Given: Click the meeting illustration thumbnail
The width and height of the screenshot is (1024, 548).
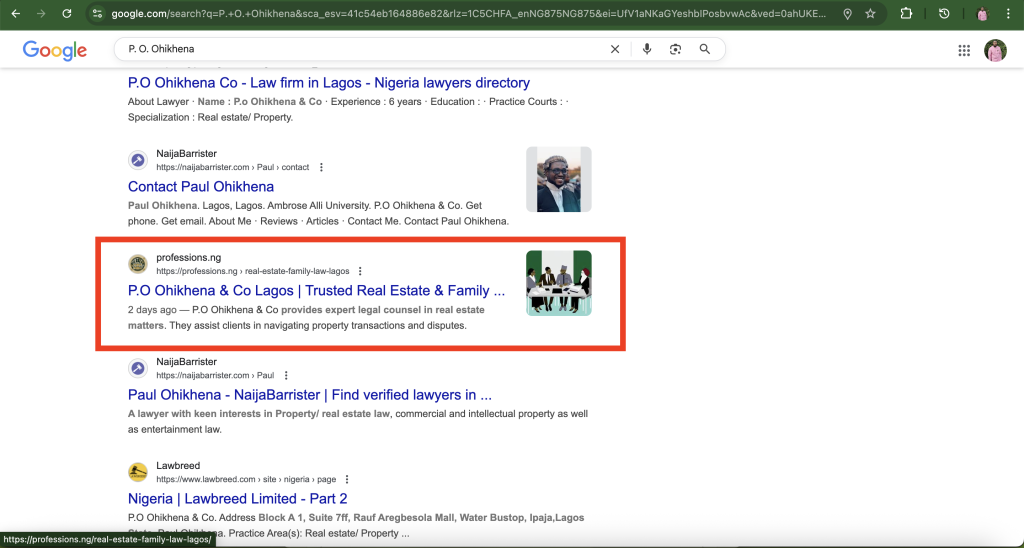Looking at the screenshot, I should pos(559,283).
